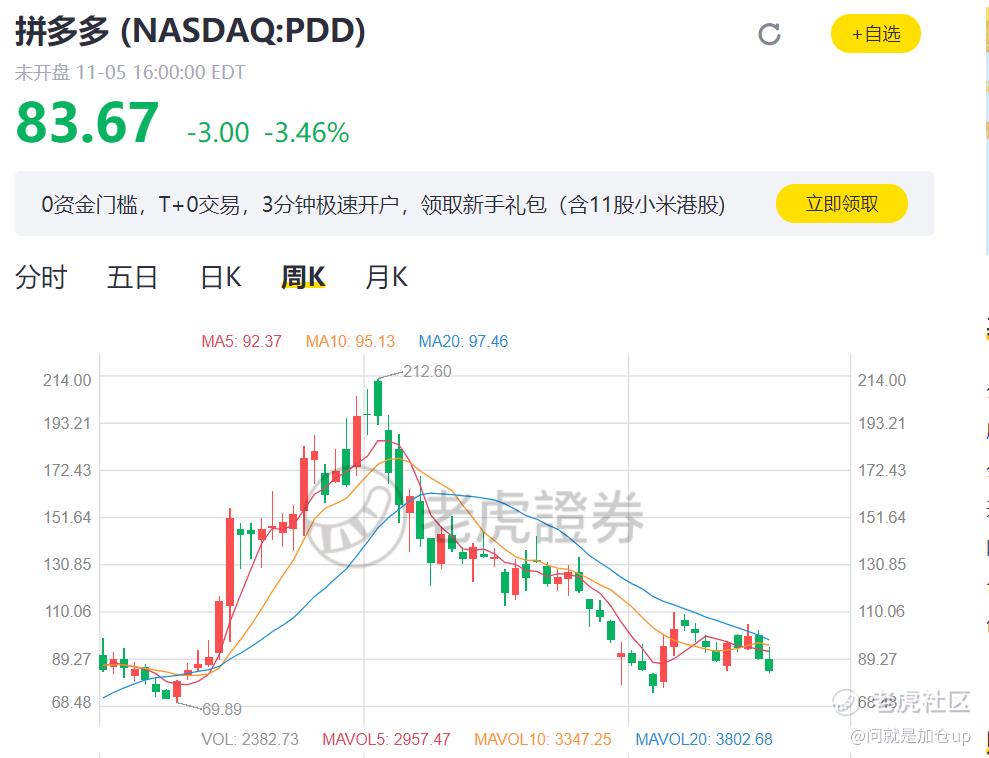The width and height of the screenshot is (989, 758).
Task: Click the lowest candle near 69.89
Action: point(177,689)
